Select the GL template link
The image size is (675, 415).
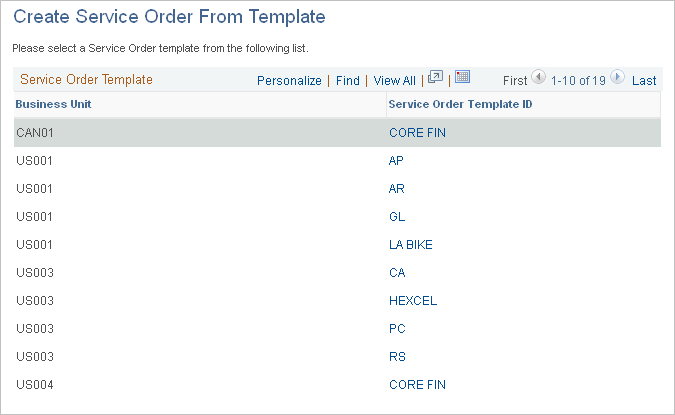coord(397,217)
